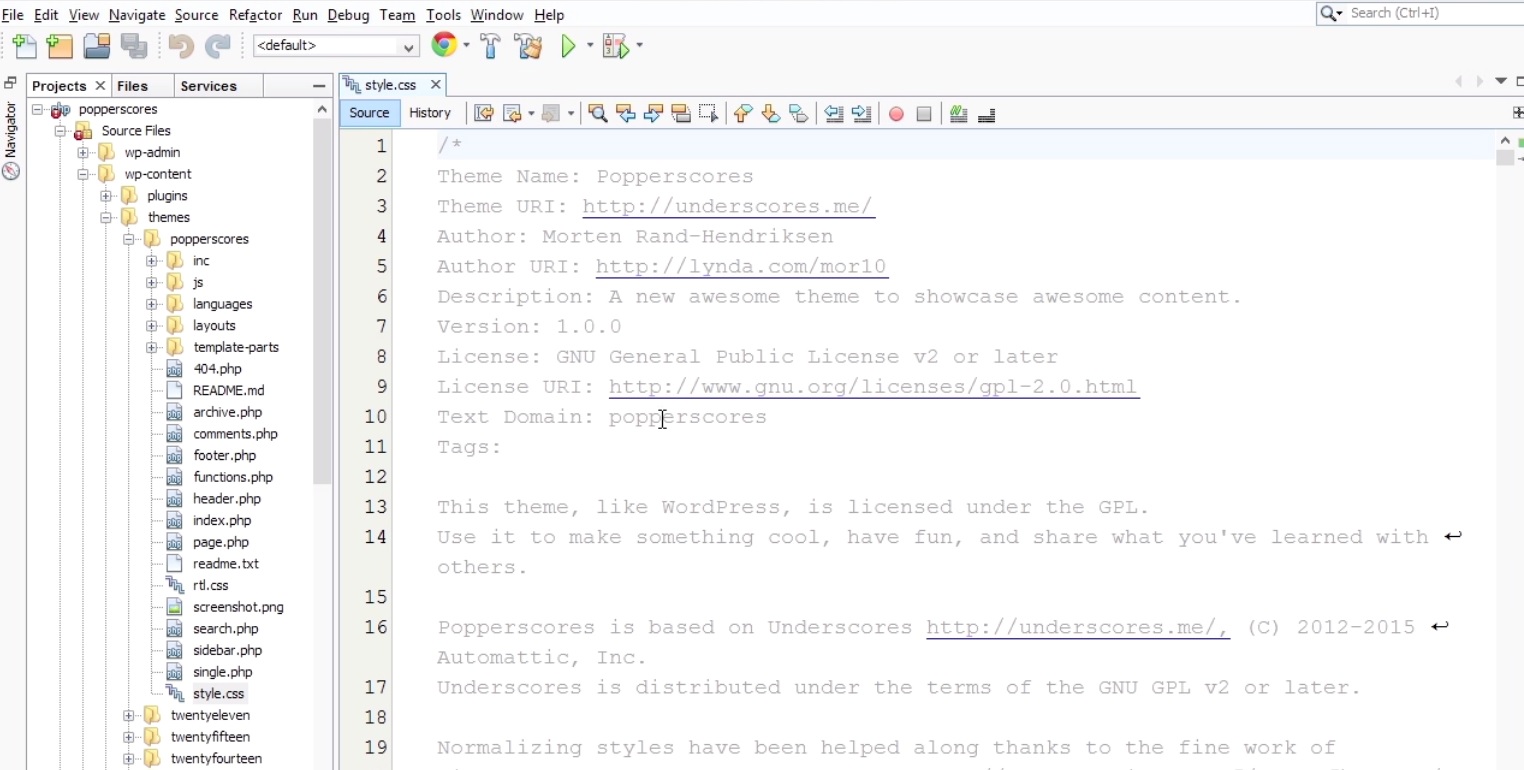Shift the line left in the editor toolbar

834,114
